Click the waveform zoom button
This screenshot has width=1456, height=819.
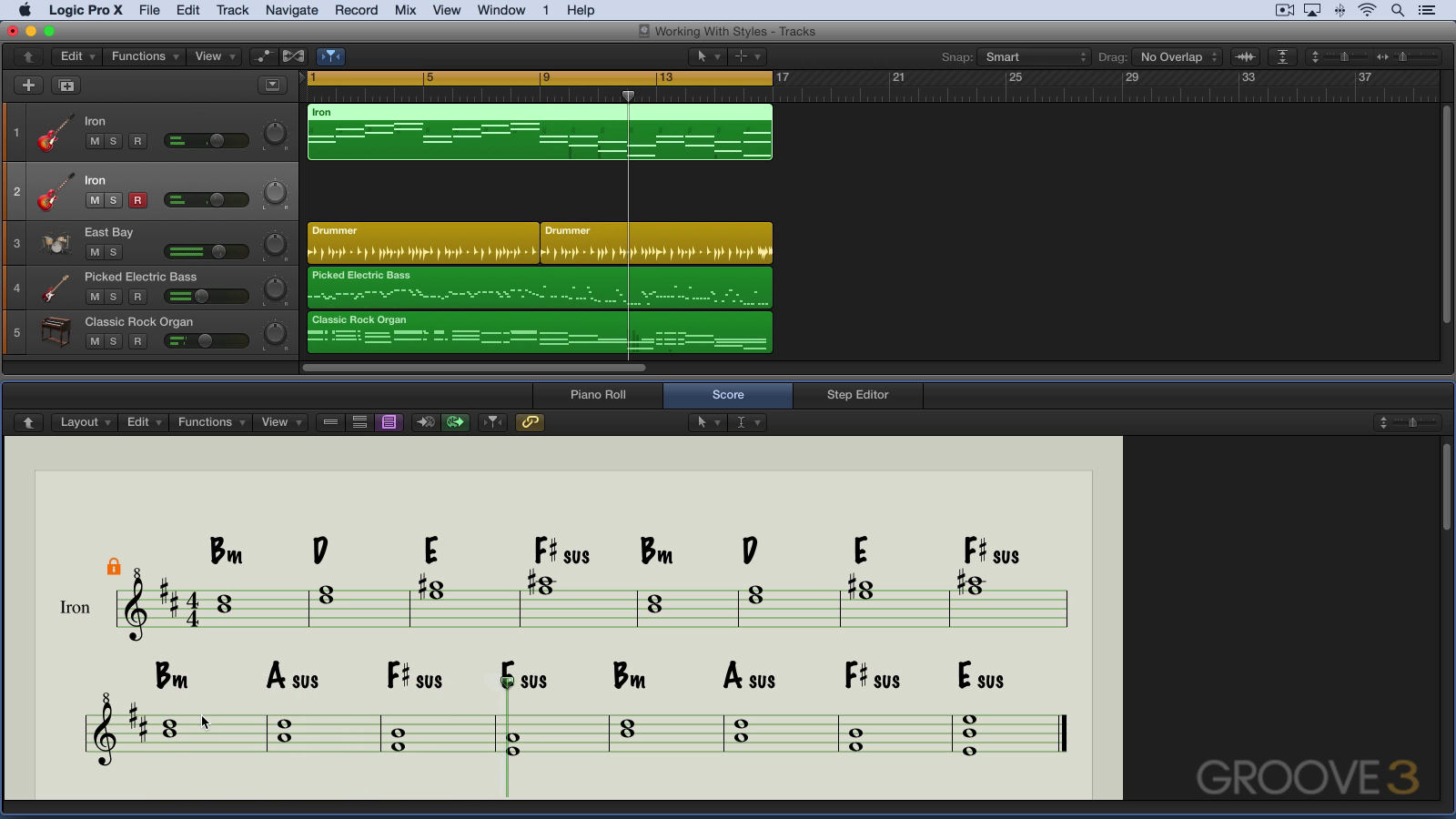1245,56
